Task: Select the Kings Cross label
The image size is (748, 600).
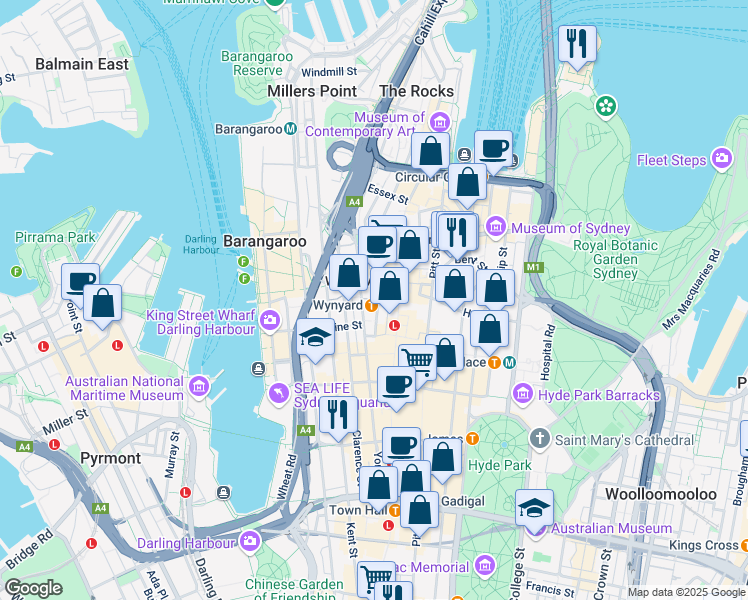Action: (x=704, y=545)
